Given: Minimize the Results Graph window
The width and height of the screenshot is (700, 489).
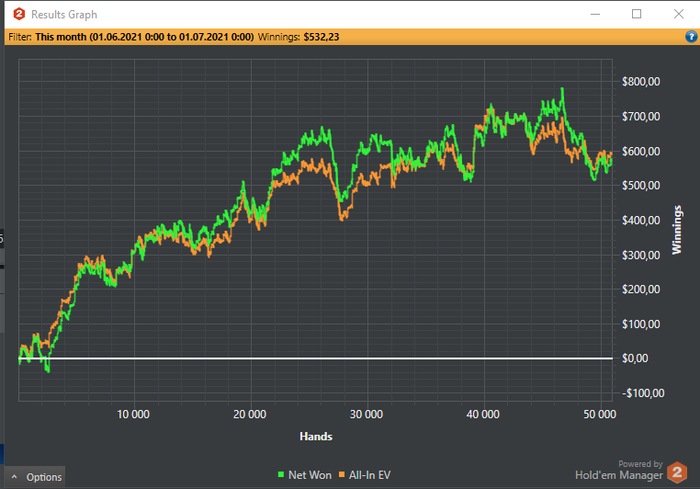Looking at the screenshot, I should click(x=595, y=14).
